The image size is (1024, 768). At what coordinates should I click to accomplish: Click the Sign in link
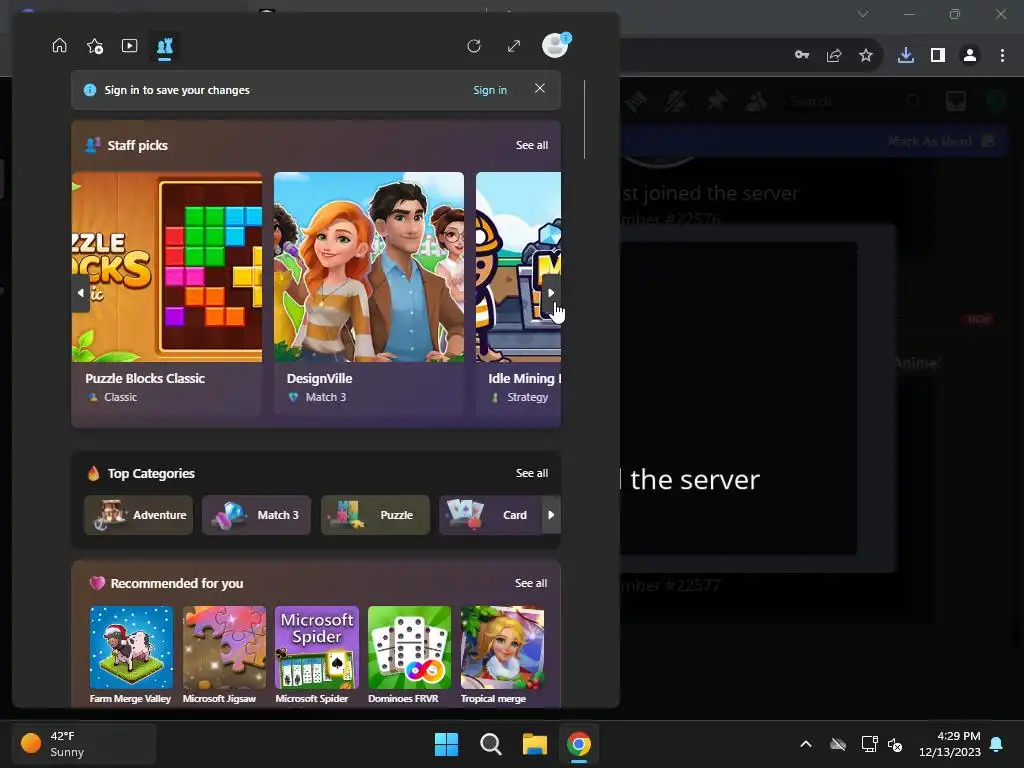490,90
